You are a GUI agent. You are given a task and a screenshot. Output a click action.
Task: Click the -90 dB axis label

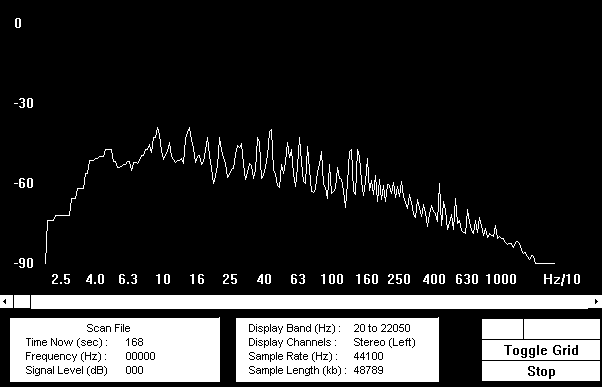click(23, 263)
